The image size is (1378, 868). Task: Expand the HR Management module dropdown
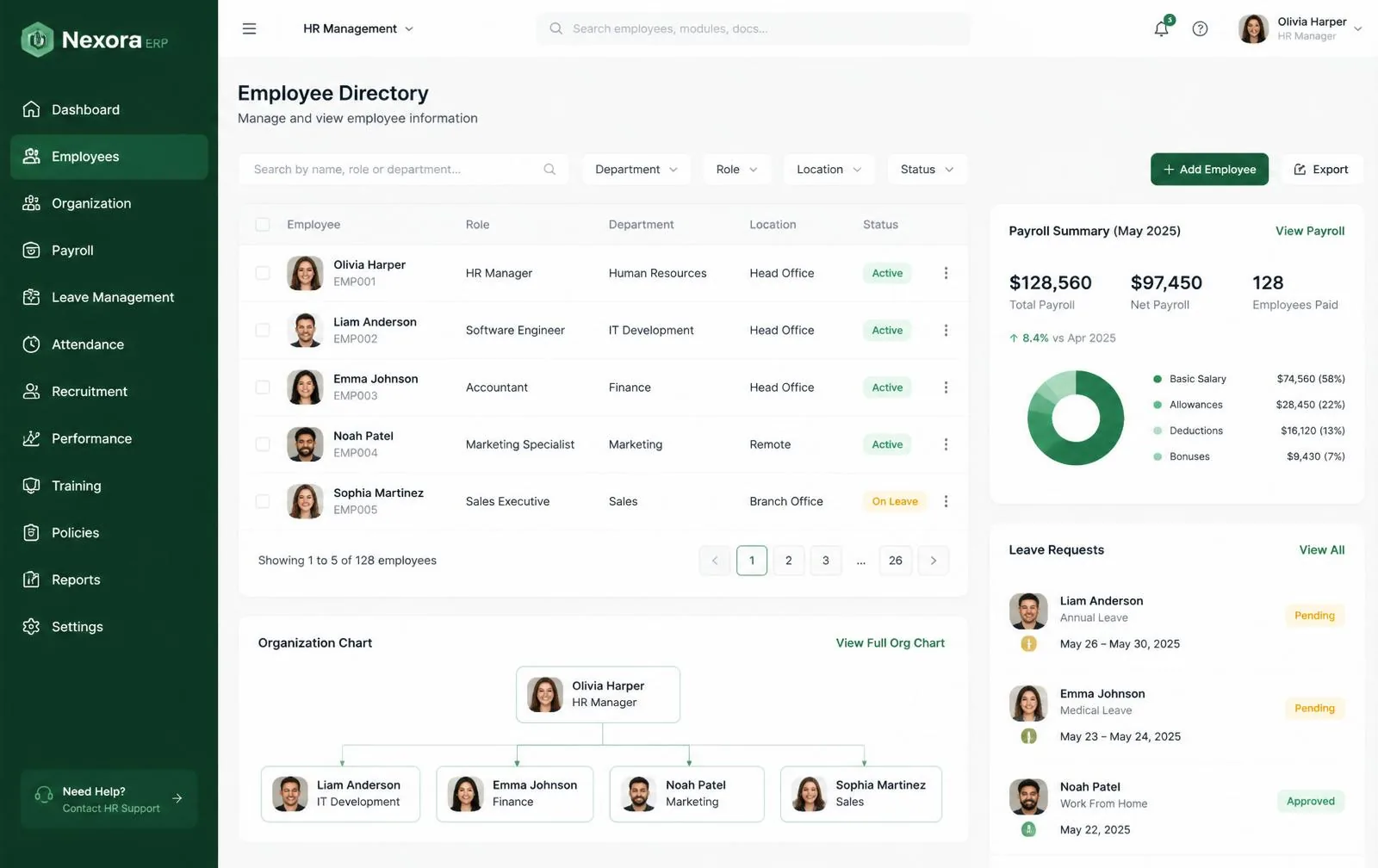click(358, 28)
